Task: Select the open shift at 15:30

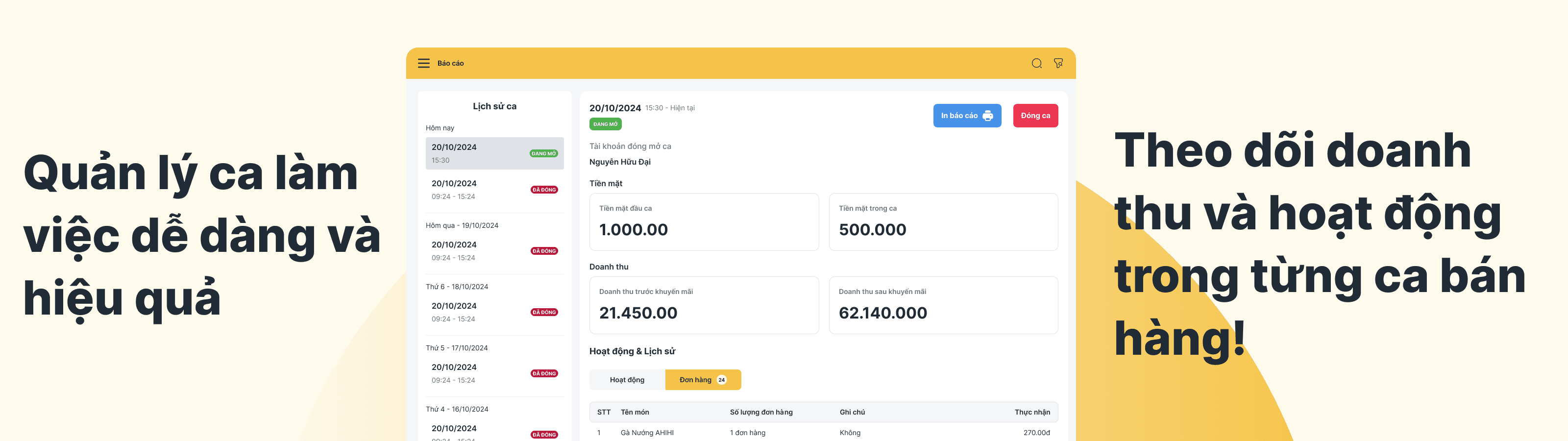Action: (494, 153)
